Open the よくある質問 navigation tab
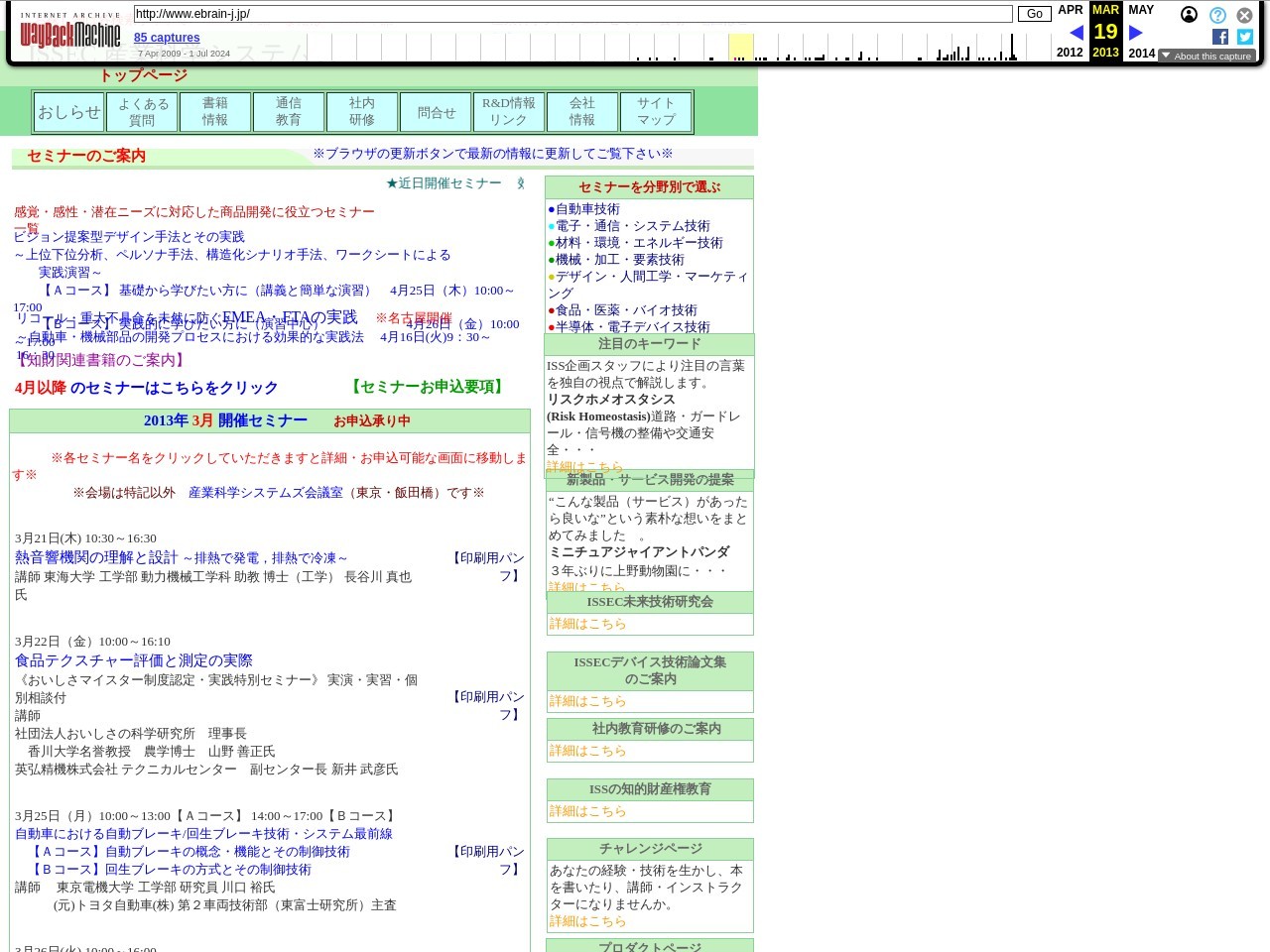This screenshot has width=1270, height=952. (143, 112)
